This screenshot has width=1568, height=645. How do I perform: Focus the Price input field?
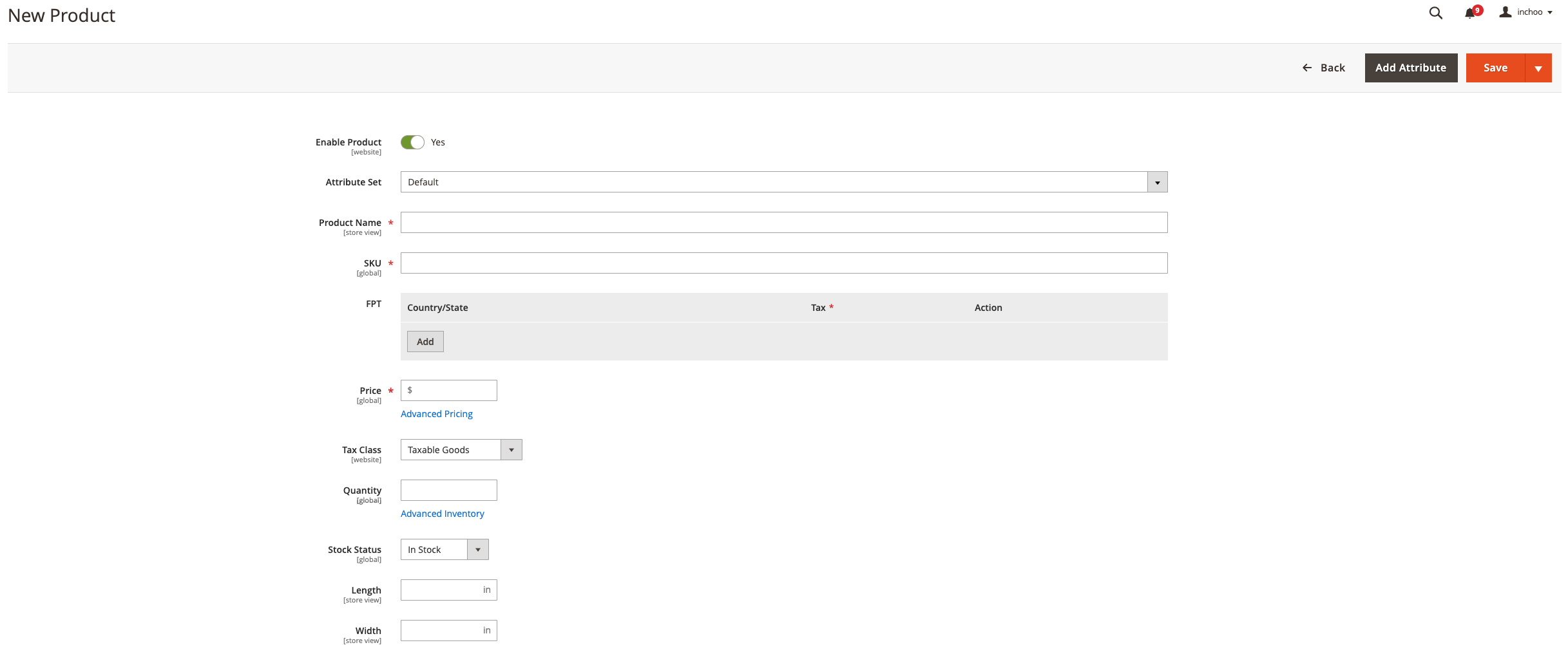[449, 391]
